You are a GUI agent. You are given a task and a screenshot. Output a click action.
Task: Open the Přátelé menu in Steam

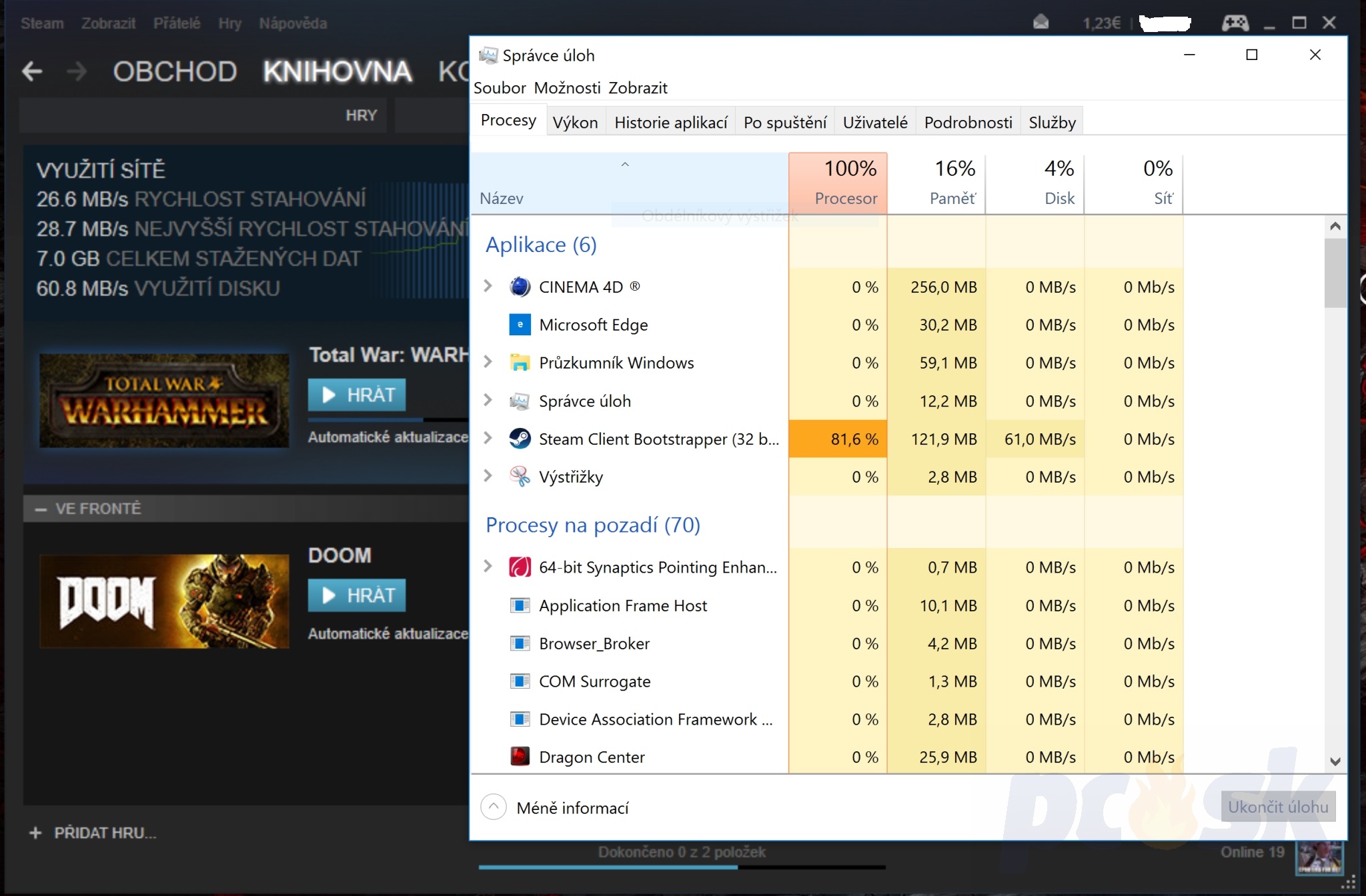(177, 23)
